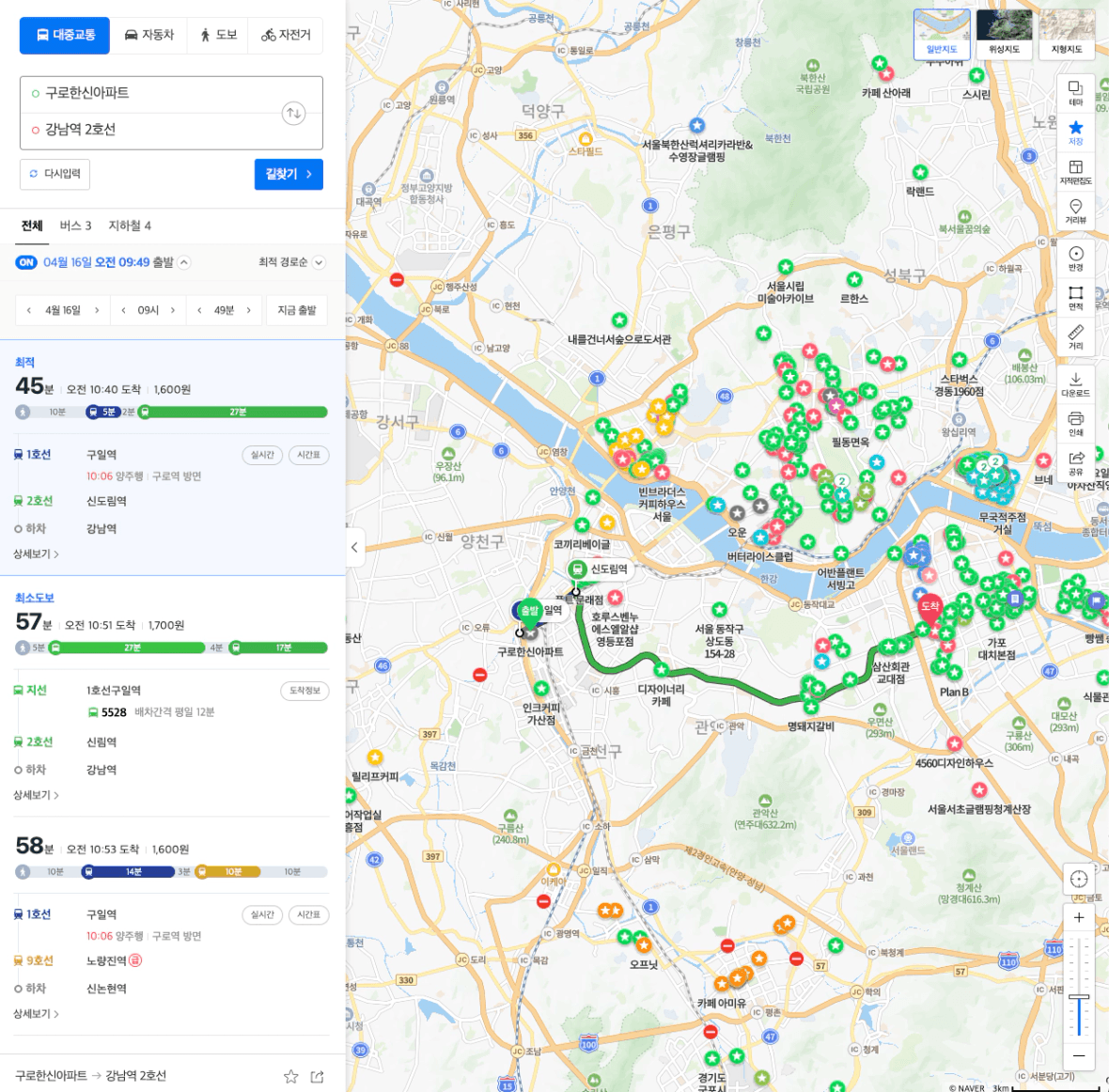The width and height of the screenshot is (1109, 1092).
Task: Print the map (인쇄)
Action: pos(1076,424)
